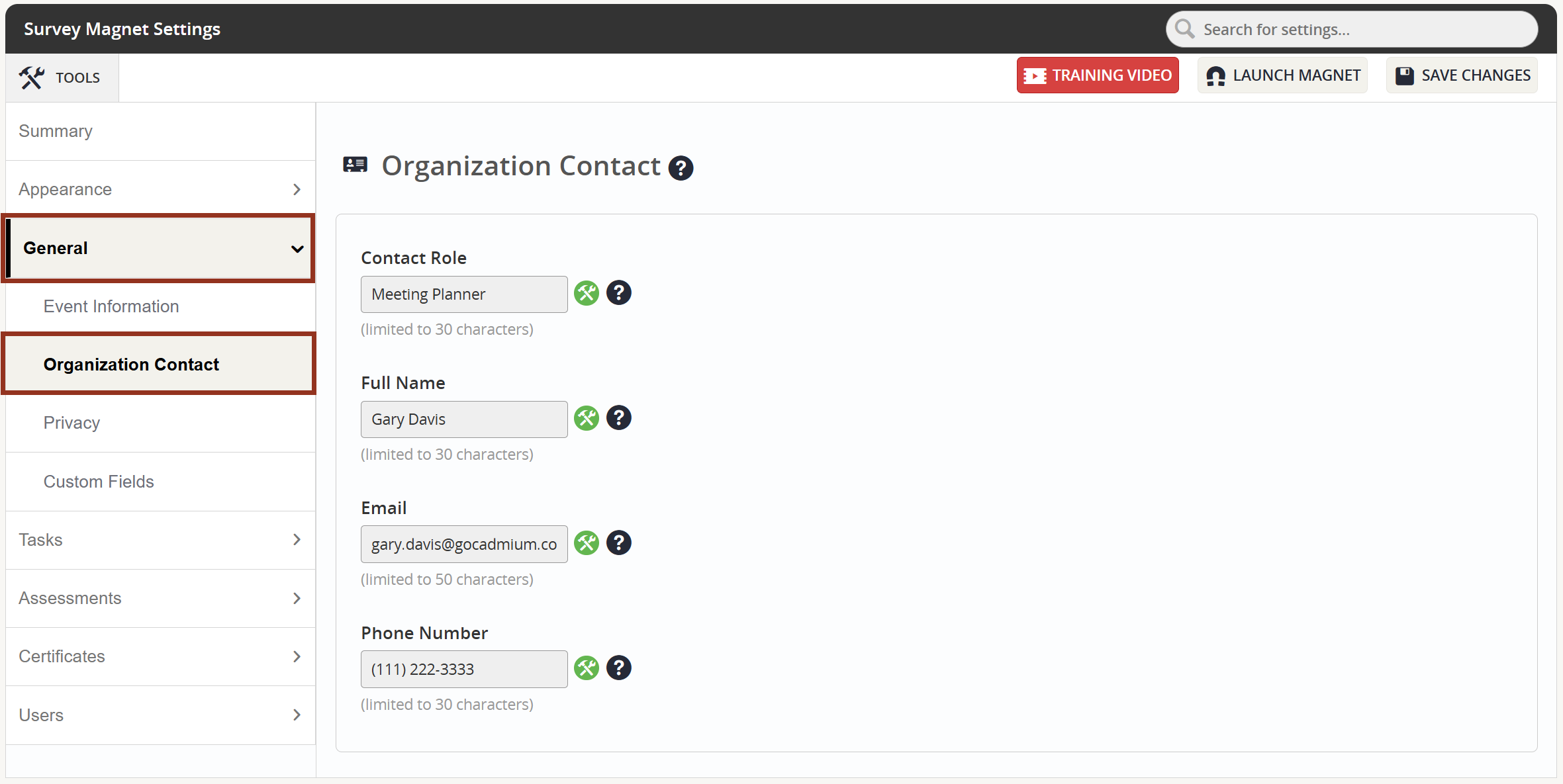Focus the Search for settings box

(x=1351, y=29)
